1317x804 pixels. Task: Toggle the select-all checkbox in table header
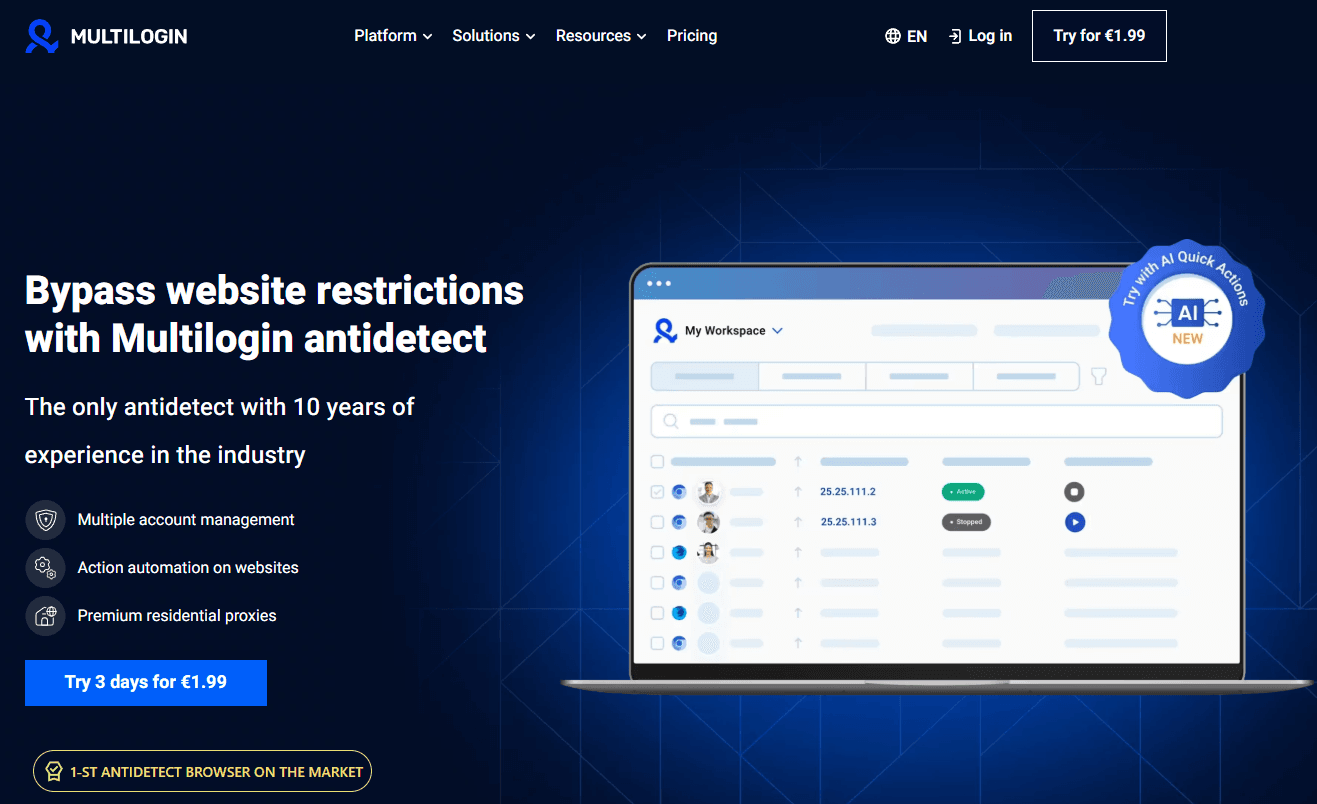coord(657,462)
